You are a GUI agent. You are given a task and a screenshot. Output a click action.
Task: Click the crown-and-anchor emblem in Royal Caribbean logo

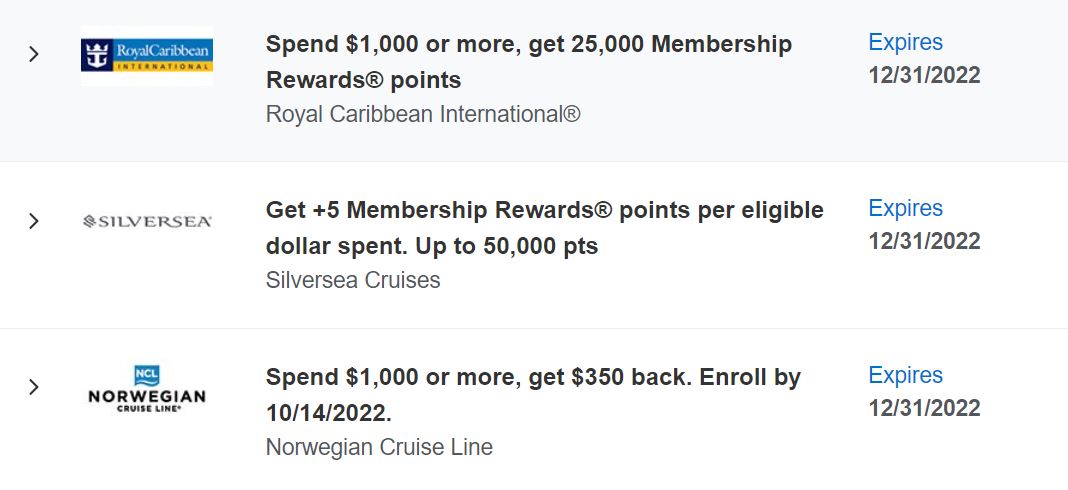point(97,55)
